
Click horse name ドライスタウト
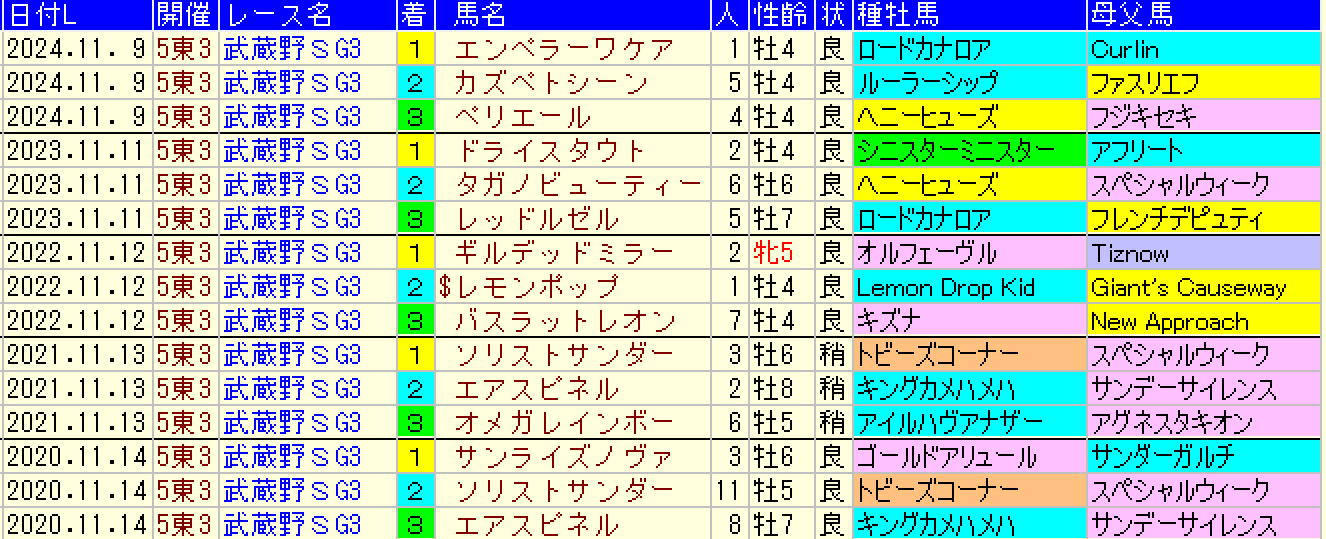click(551, 151)
